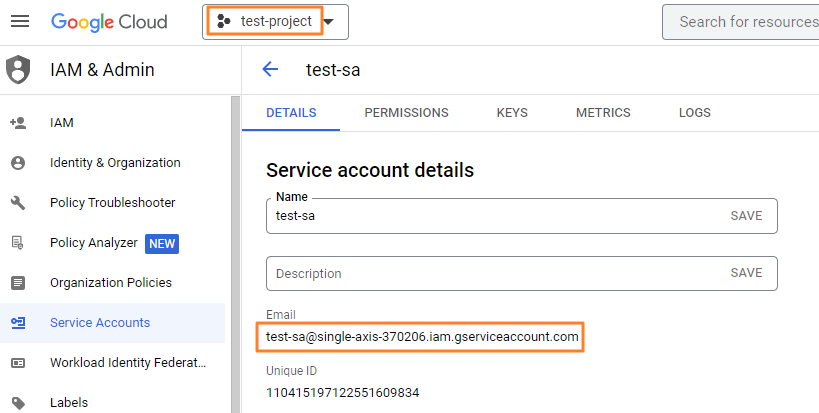The width and height of the screenshot is (819, 413).
Task: Go back using the blue arrow
Action: point(270,69)
